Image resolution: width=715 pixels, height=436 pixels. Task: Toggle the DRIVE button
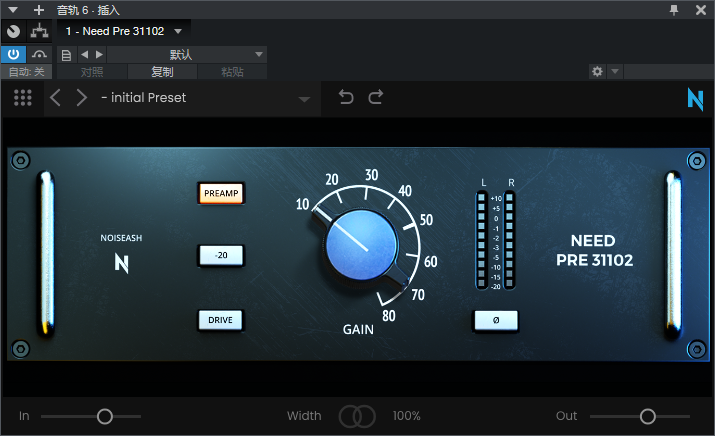[x=221, y=320]
